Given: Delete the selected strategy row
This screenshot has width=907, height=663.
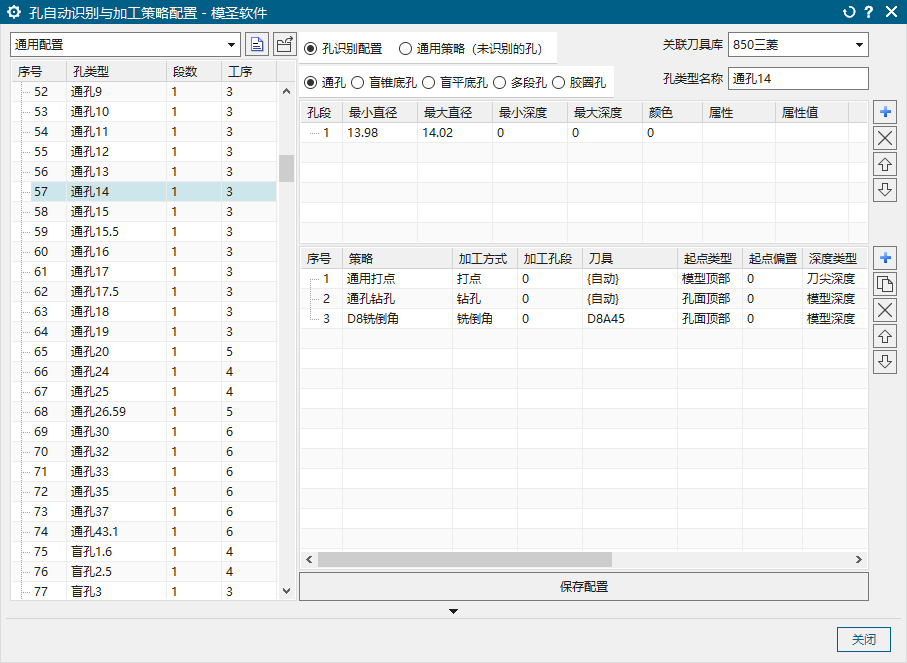Looking at the screenshot, I should point(885,310).
